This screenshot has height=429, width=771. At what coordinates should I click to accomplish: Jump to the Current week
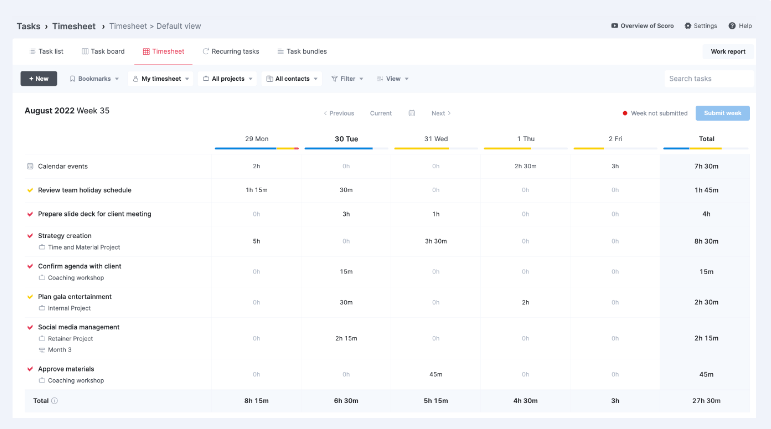(x=381, y=113)
